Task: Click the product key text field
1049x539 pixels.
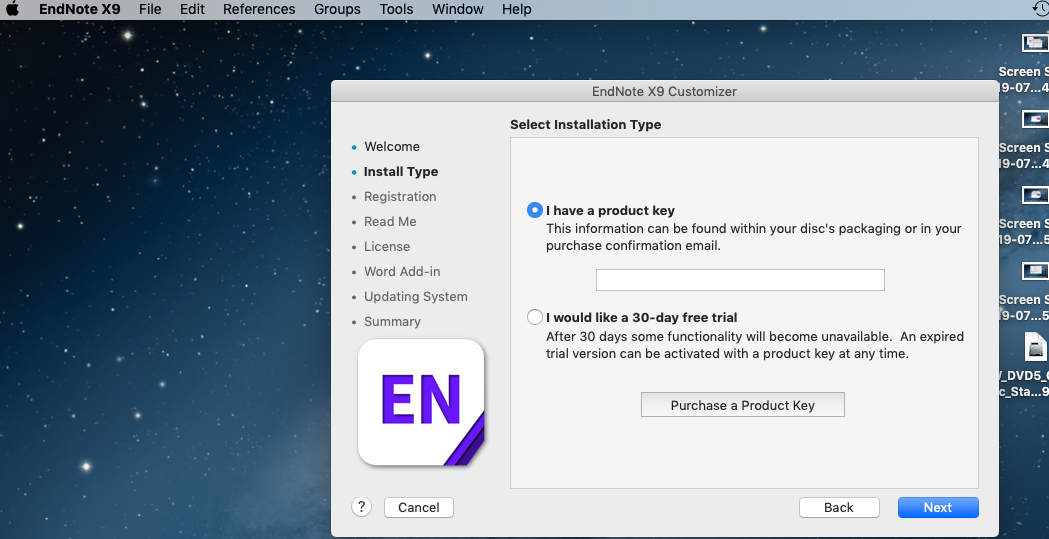Action: [x=740, y=280]
